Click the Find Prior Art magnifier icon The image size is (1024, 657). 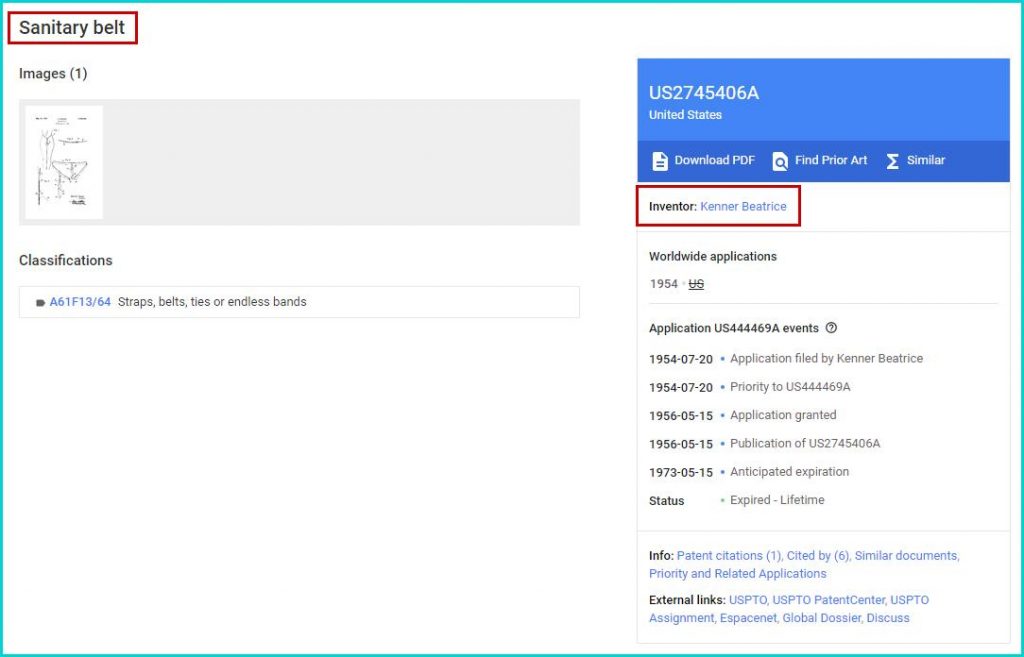(780, 161)
